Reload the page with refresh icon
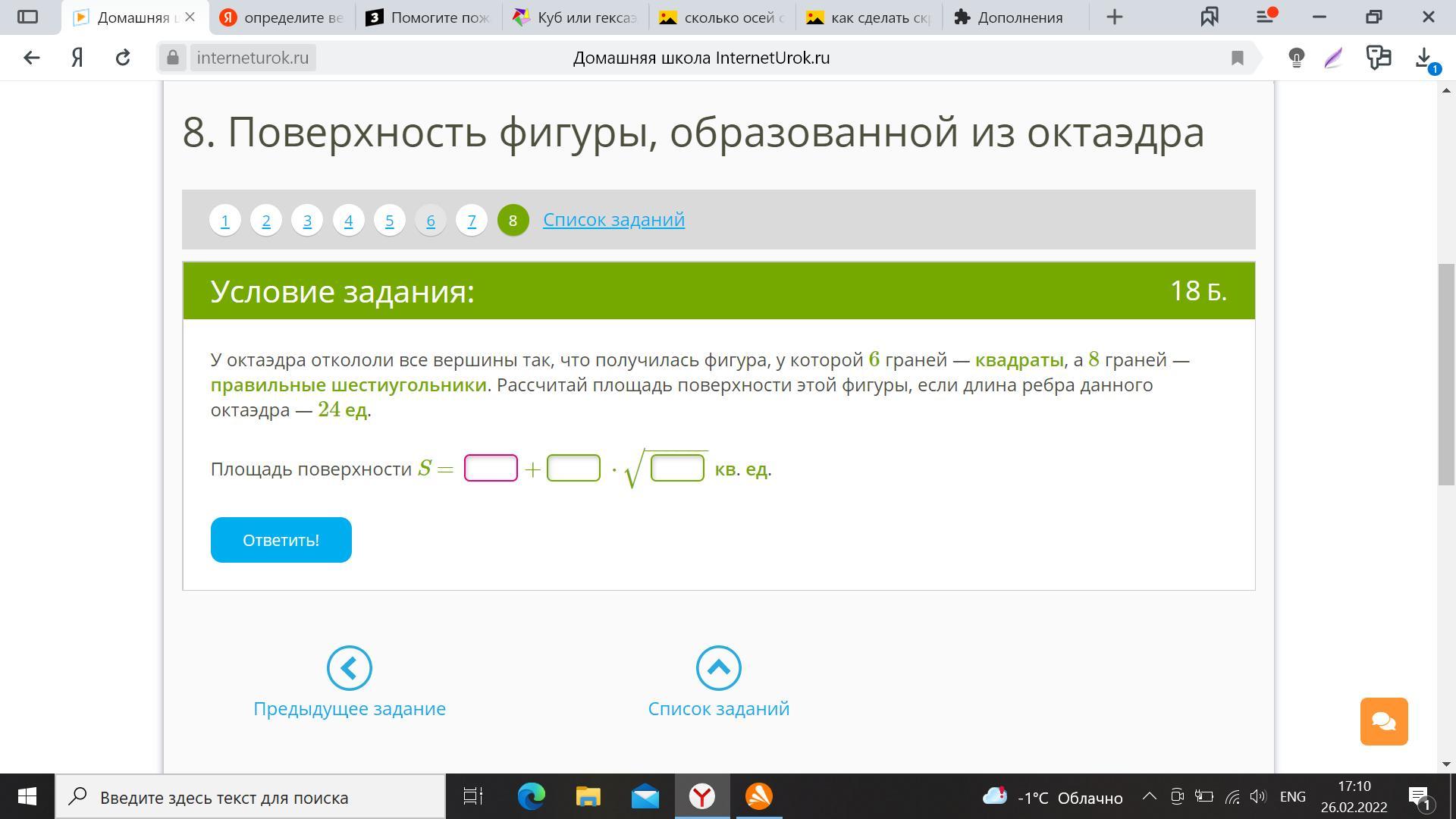The image size is (1456, 819). click(123, 58)
